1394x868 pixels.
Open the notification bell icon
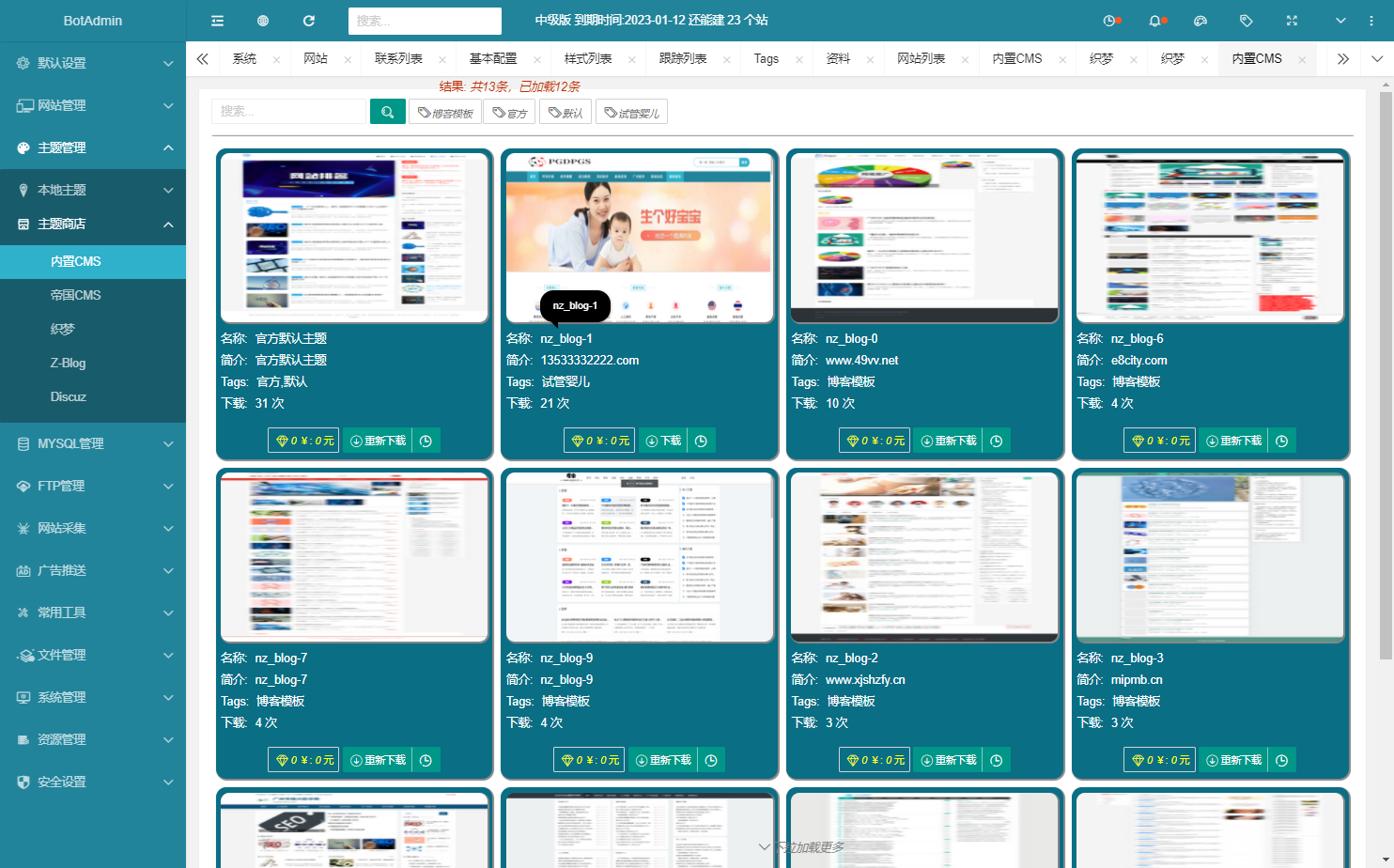pyautogui.click(x=1156, y=21)
